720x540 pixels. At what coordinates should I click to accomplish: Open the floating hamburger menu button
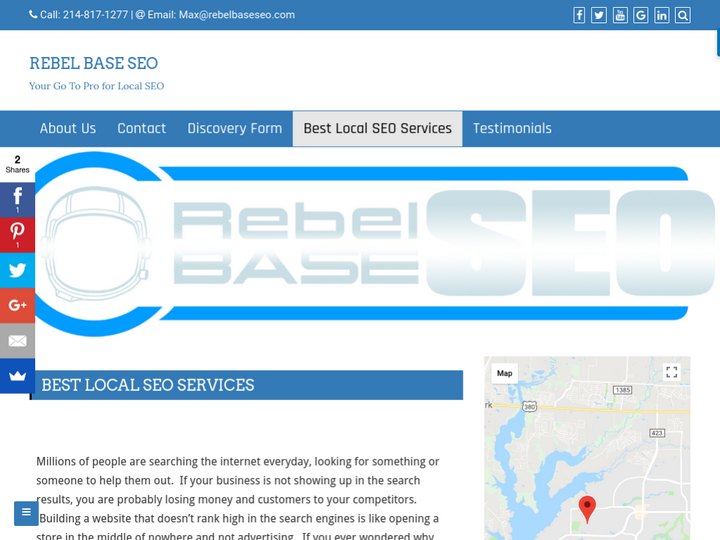26,513
